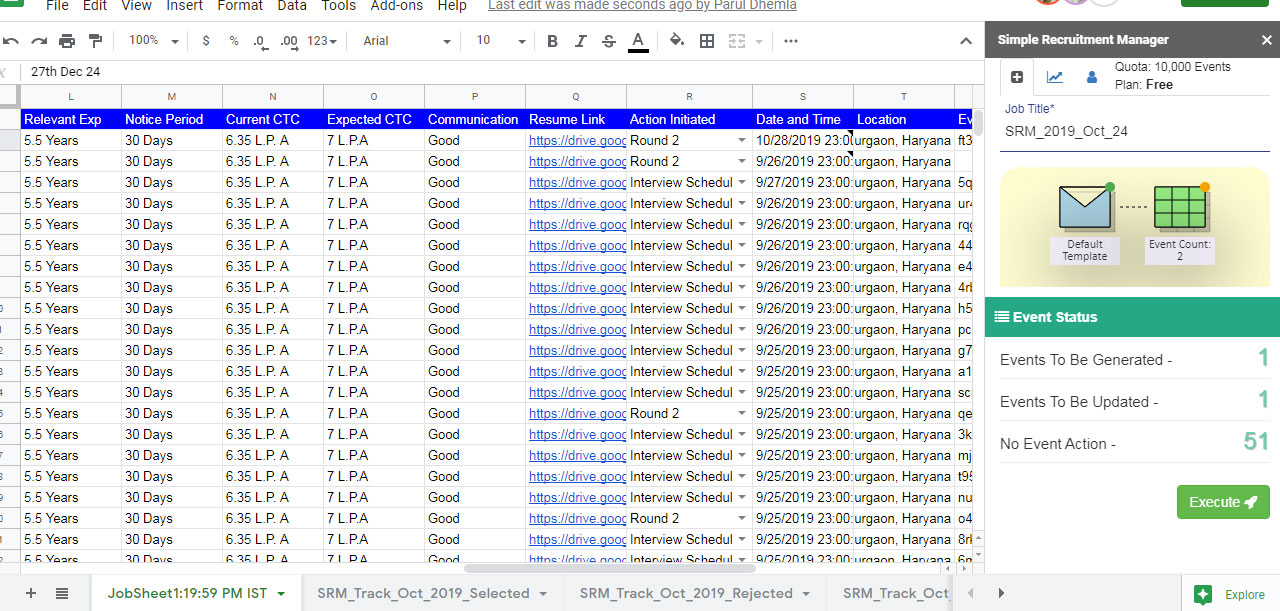Viewport: 1280px width, 611px height.
Task: Open the resume link in the 10/28/2019 row
Action: pos(577,141)
